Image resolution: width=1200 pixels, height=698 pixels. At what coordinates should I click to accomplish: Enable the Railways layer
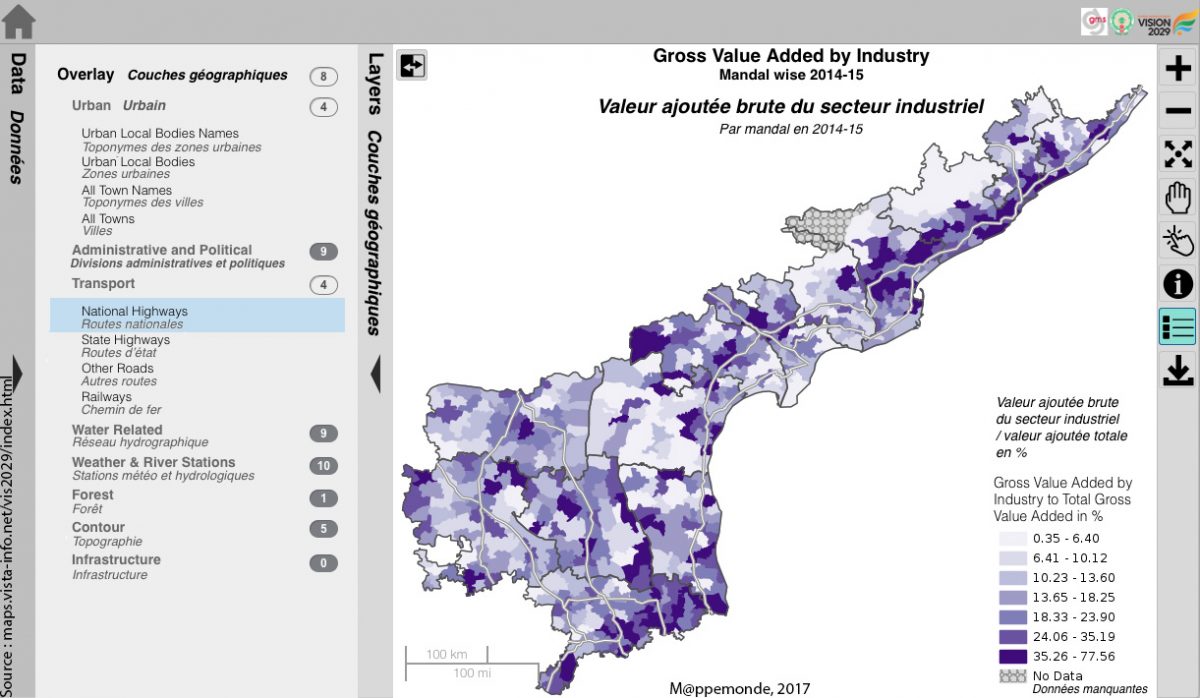(x=106, y=397)
